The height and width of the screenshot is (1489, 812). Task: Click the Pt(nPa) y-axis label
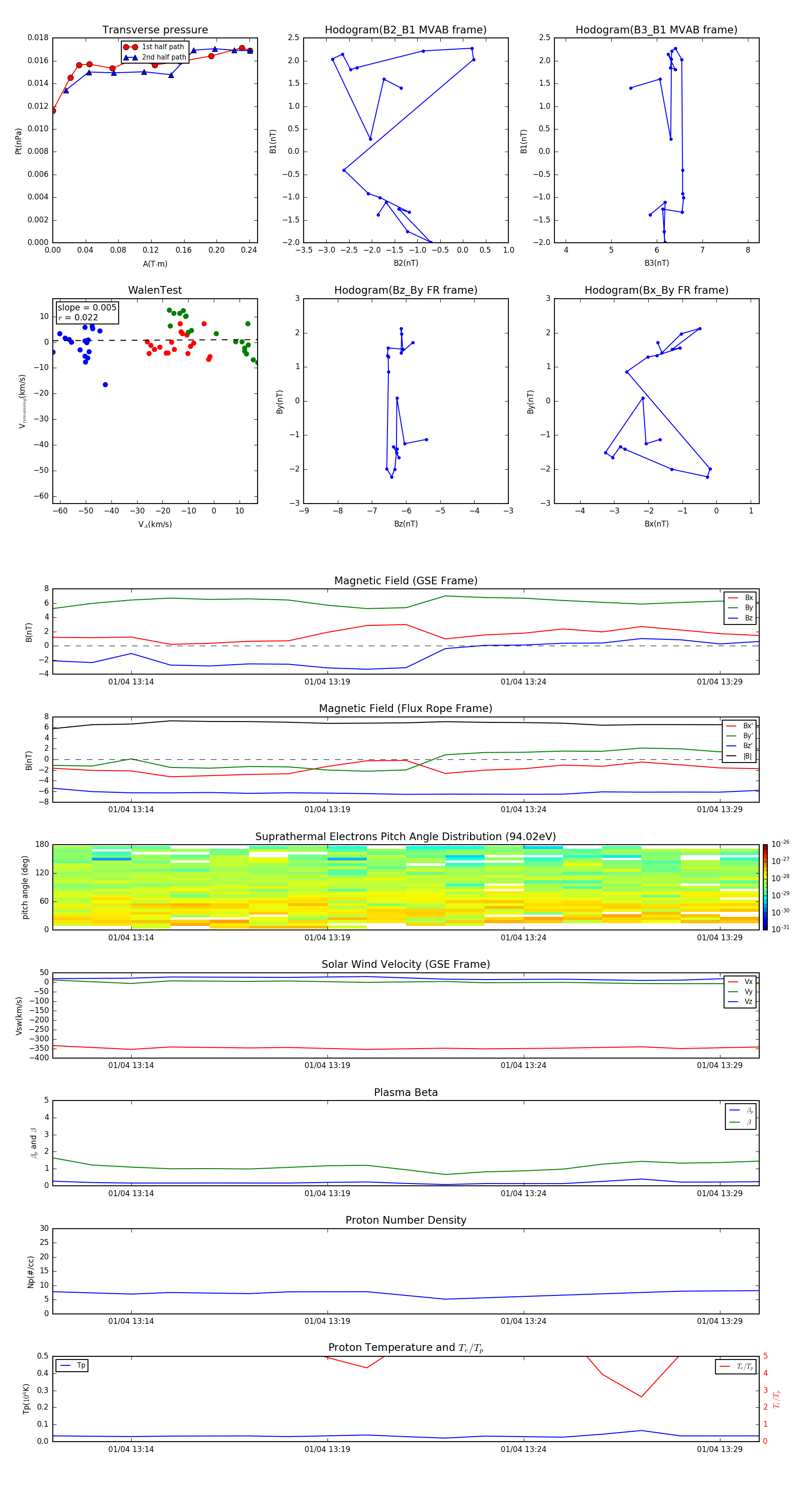[18, 141]
